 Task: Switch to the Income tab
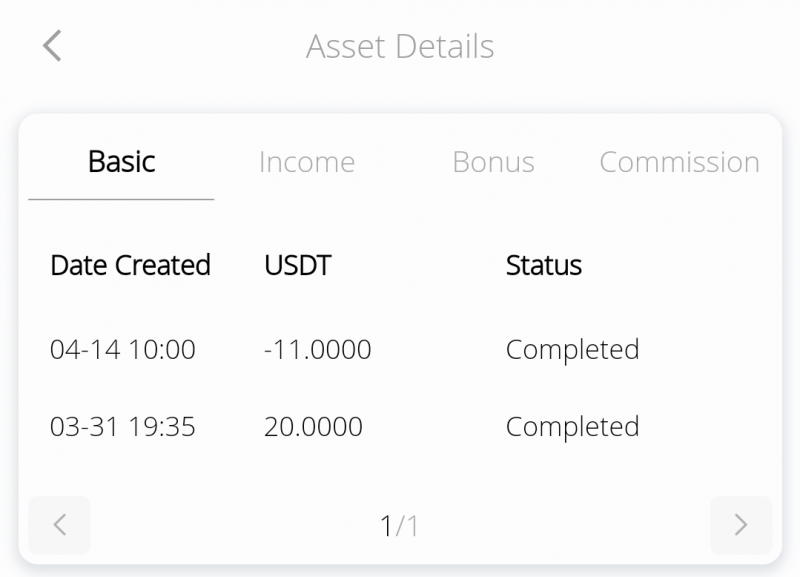tap(307, 162)
